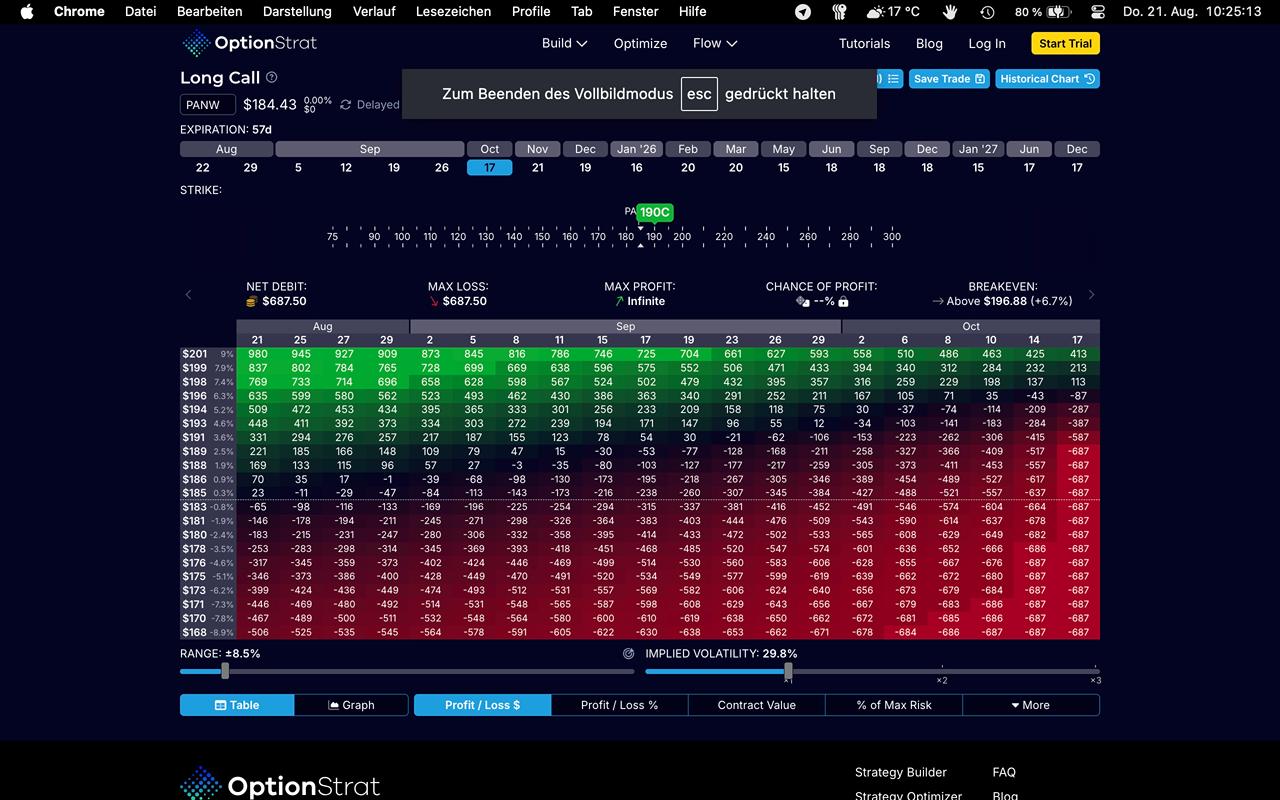Viewport: 1280px width, 800px height.
Task: Expand the Build dropdown menu
Action: tap(564, 43)
